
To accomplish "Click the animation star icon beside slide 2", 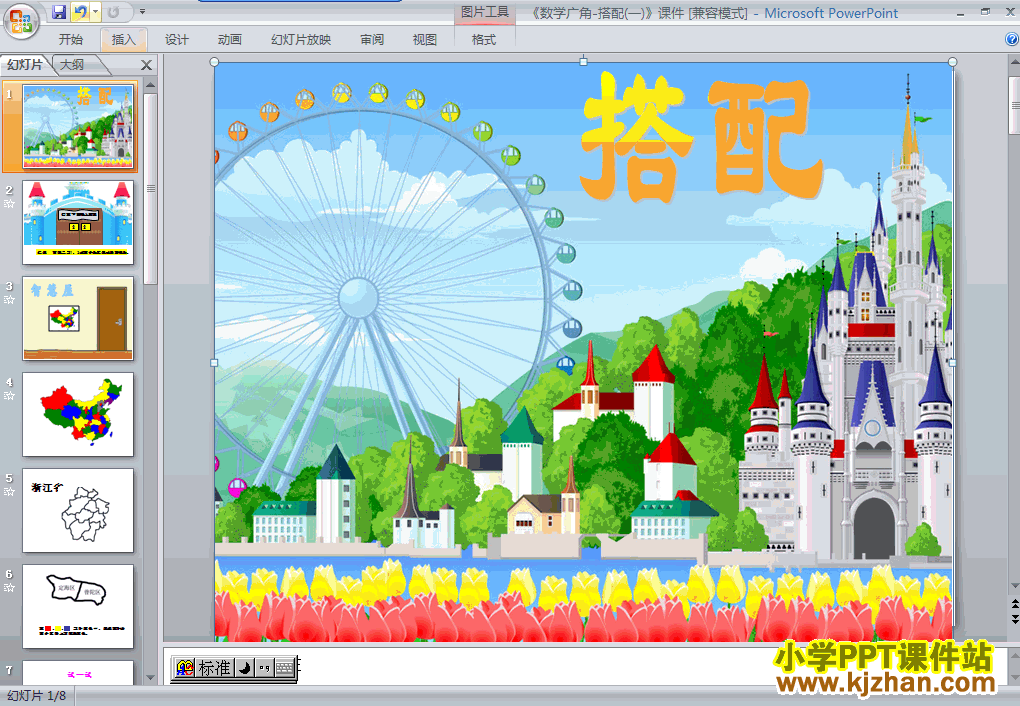I will click(9, 204).
